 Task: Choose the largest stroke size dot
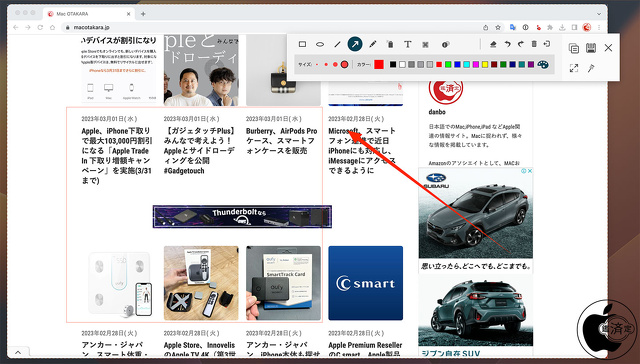point(344,64)
